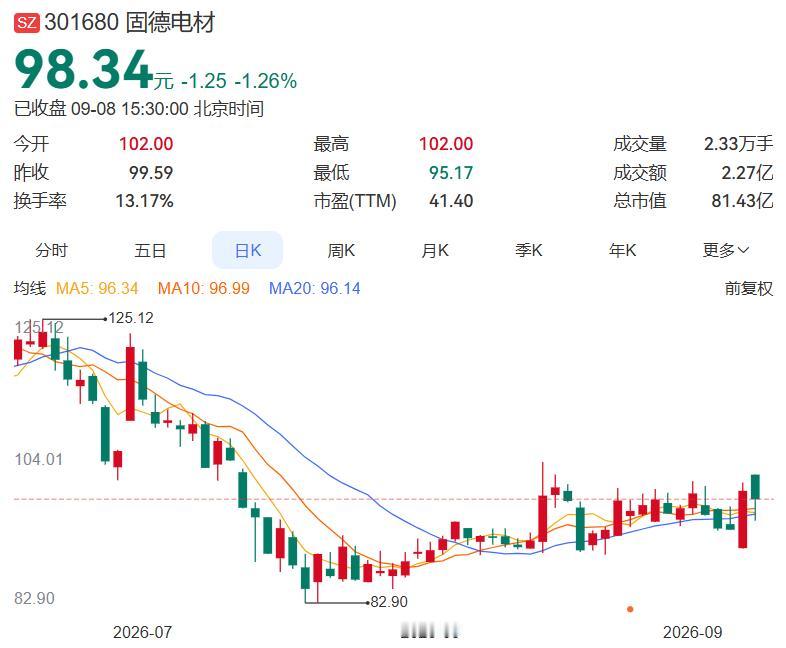Toggle the MA20 moving average label
This screenshot has height=648, width=786.
pyautogui.click(x=314, y=288)
